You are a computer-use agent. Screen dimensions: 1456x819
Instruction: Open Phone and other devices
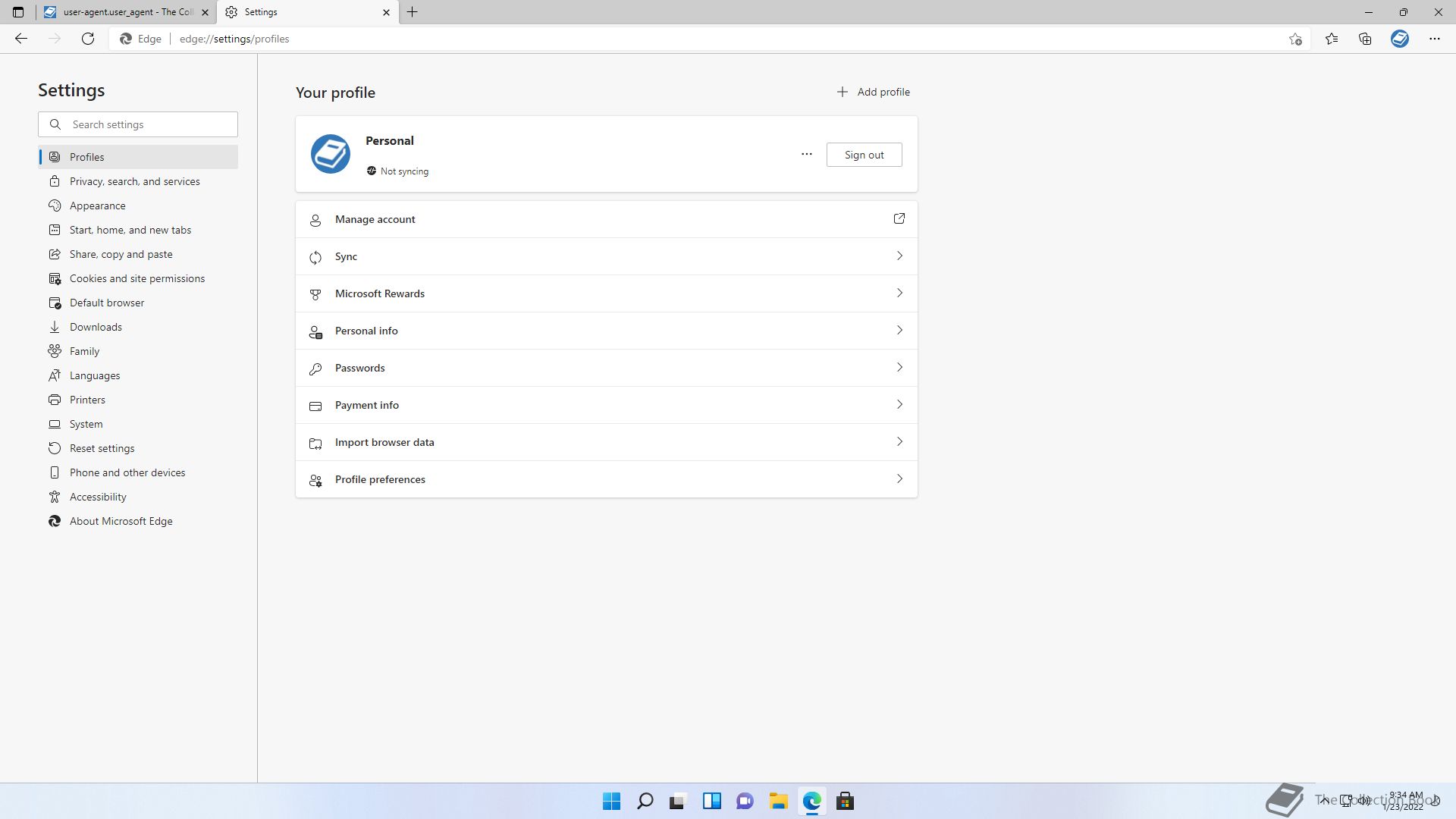click(138, 472)
